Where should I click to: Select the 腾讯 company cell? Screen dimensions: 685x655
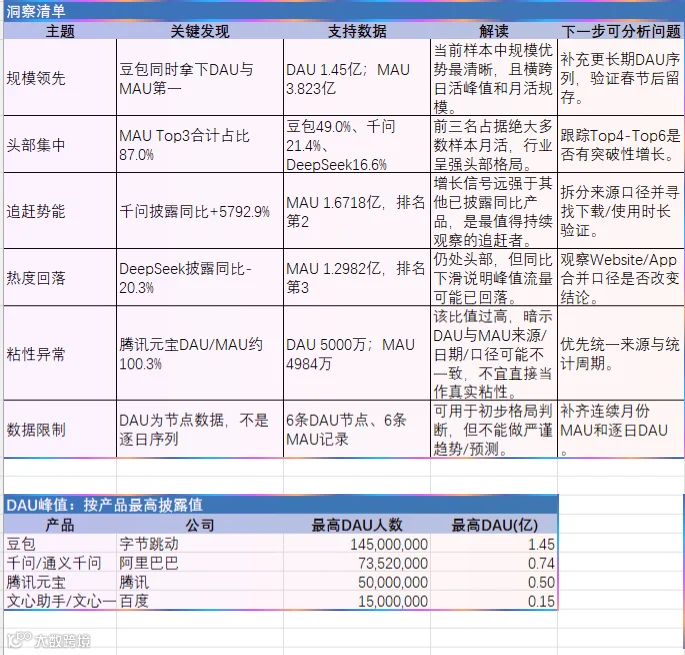click(200, 582)
